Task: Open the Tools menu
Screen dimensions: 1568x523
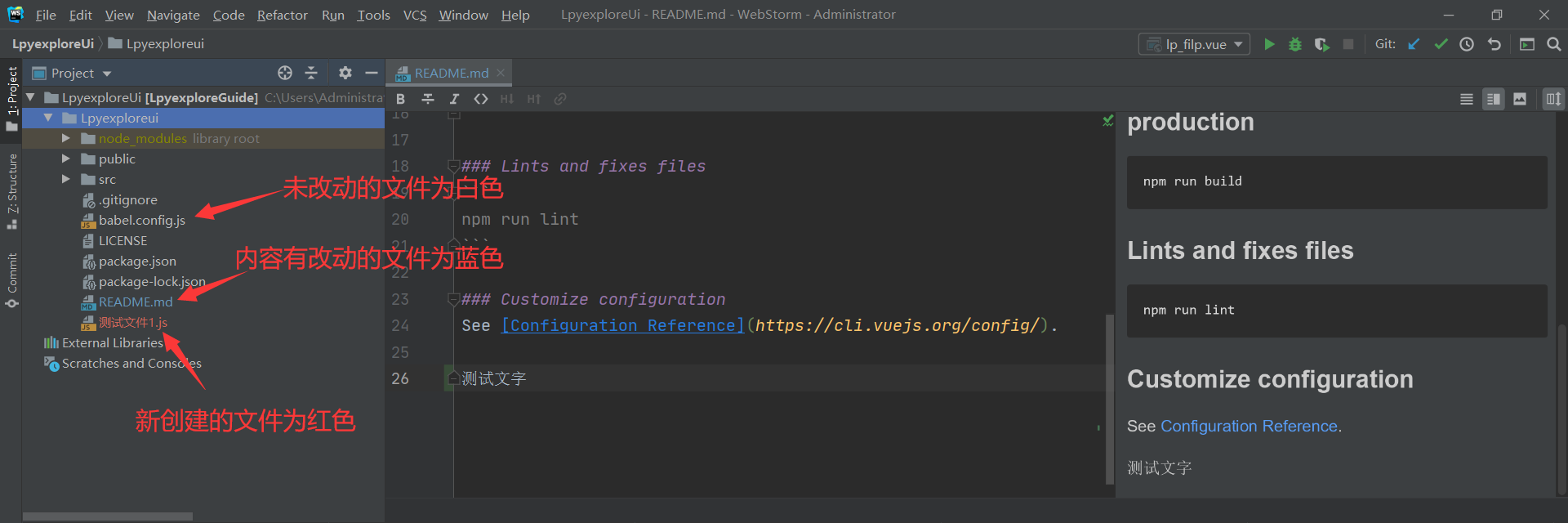Action: pos(374,15)
